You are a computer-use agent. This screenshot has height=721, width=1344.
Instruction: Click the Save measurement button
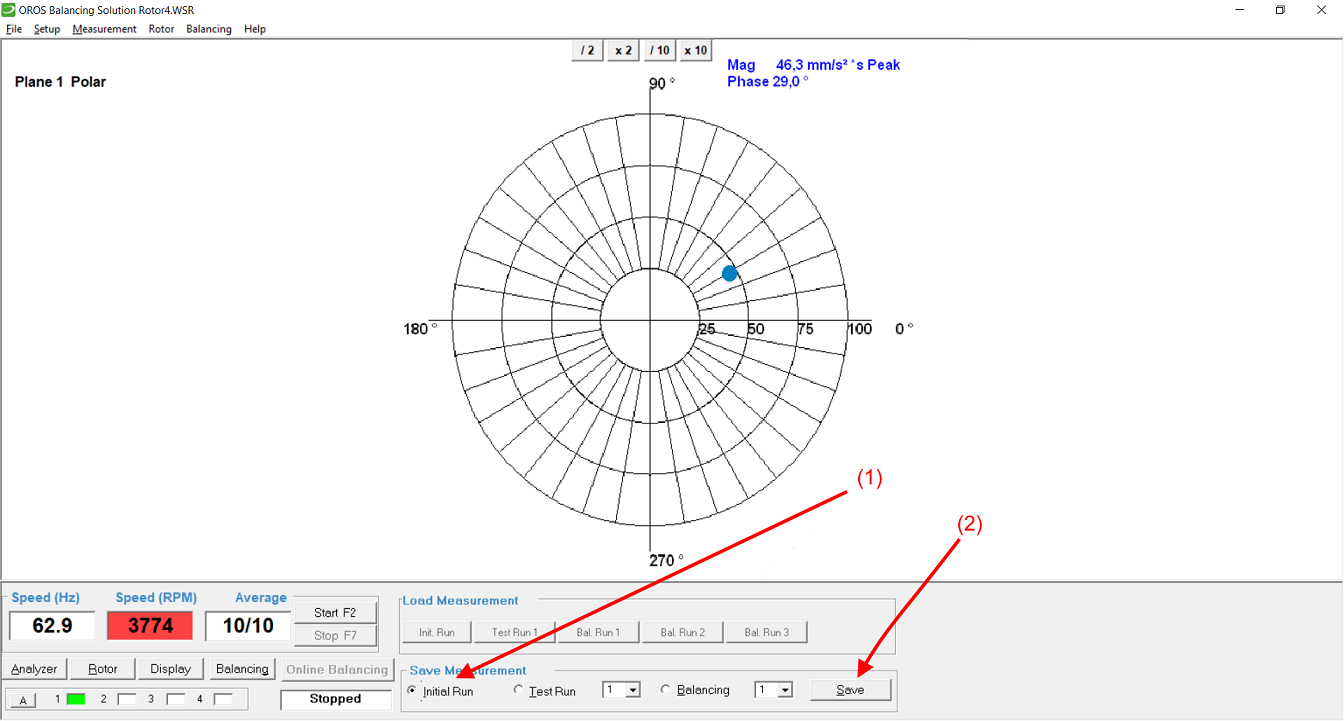coord(850,690)
